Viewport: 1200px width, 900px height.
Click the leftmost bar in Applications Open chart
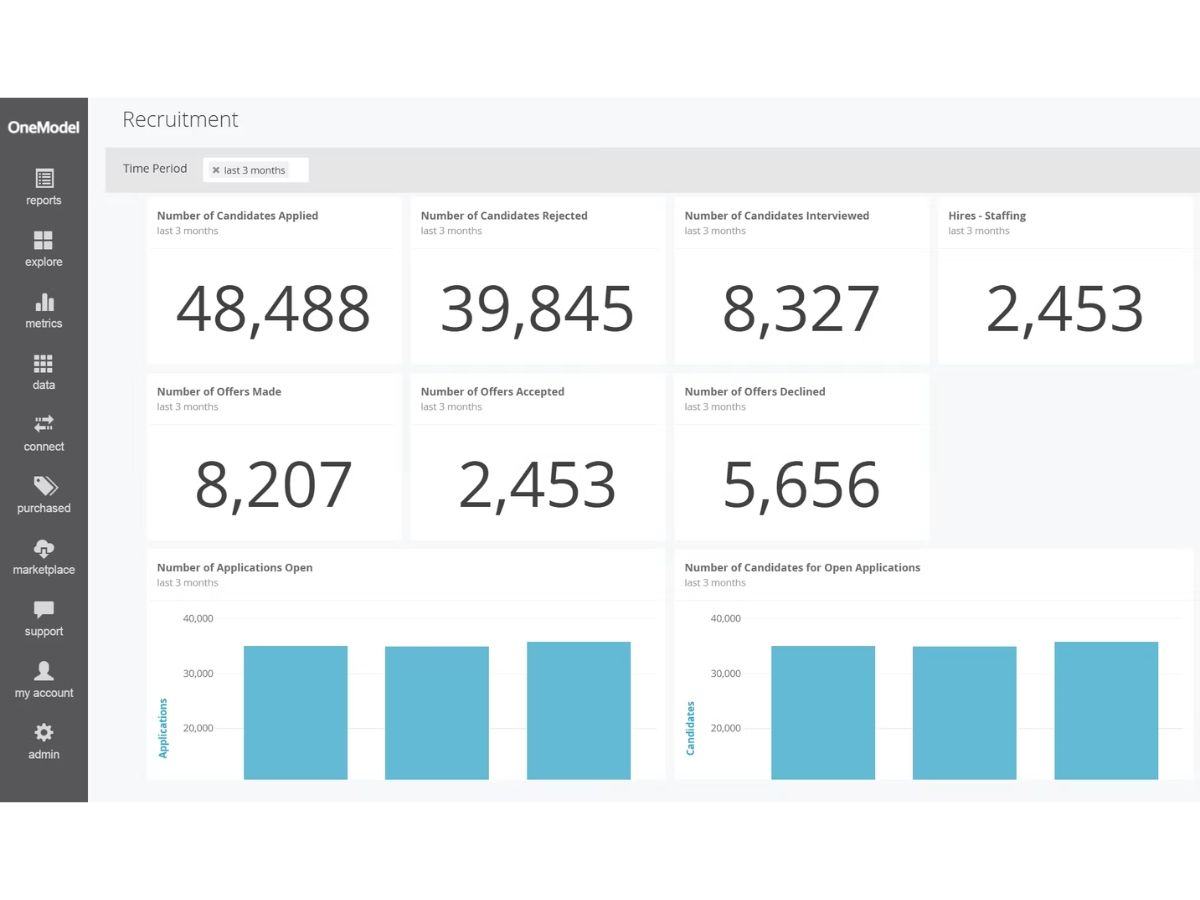click(296, 713)
